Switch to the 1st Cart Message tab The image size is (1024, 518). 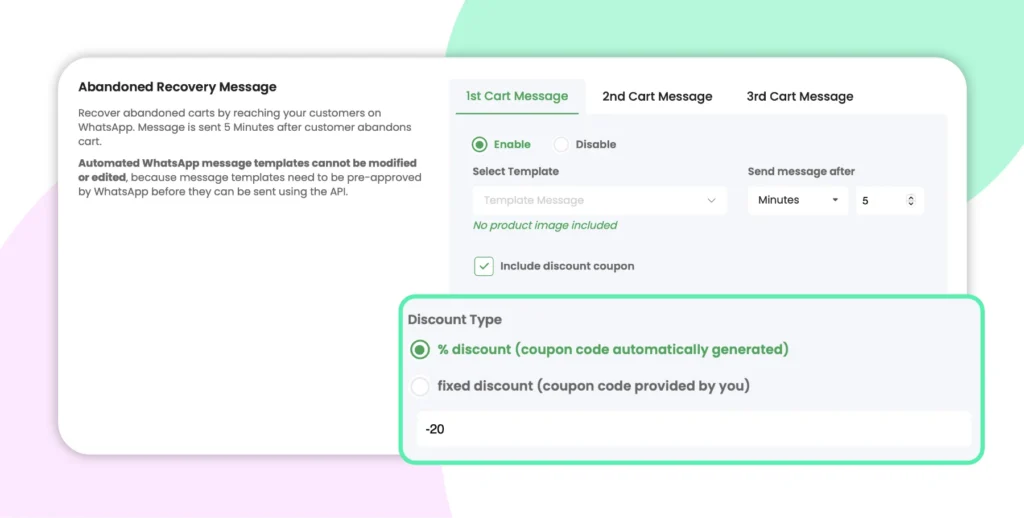point(517,96)
